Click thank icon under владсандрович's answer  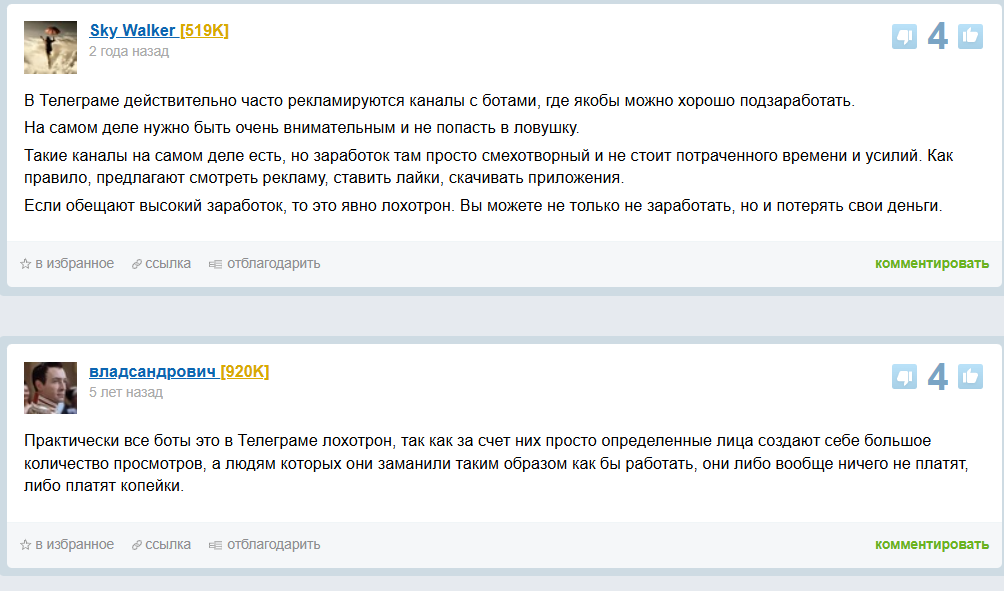(215, 545)
